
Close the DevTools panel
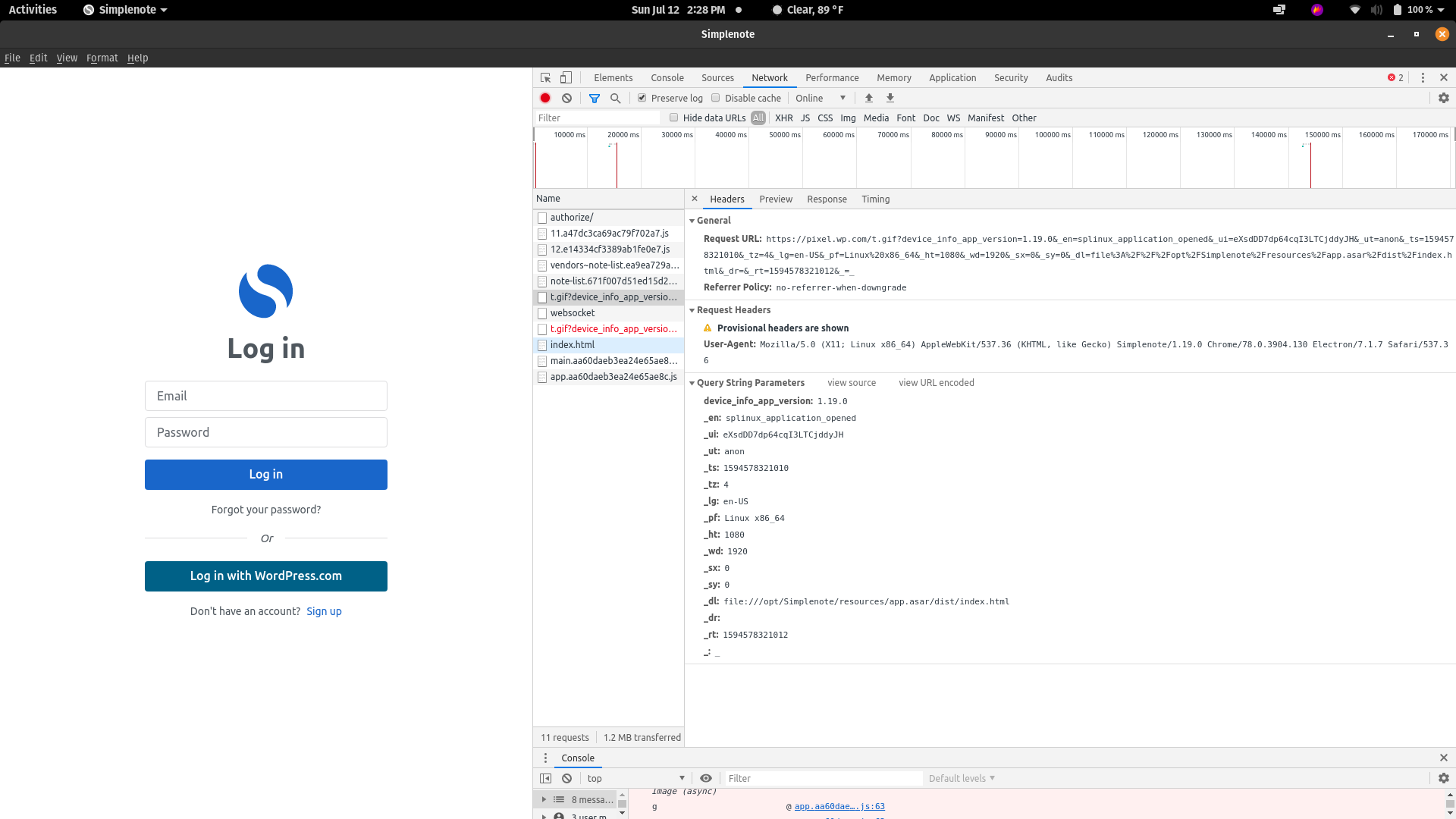pos(1444,77)
